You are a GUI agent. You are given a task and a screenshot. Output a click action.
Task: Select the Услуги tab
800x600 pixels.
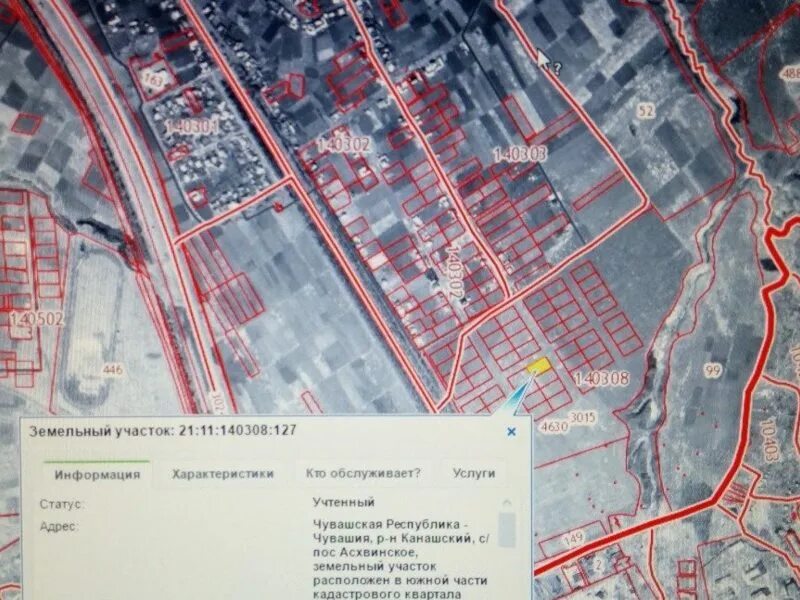(x=473, y=473)
